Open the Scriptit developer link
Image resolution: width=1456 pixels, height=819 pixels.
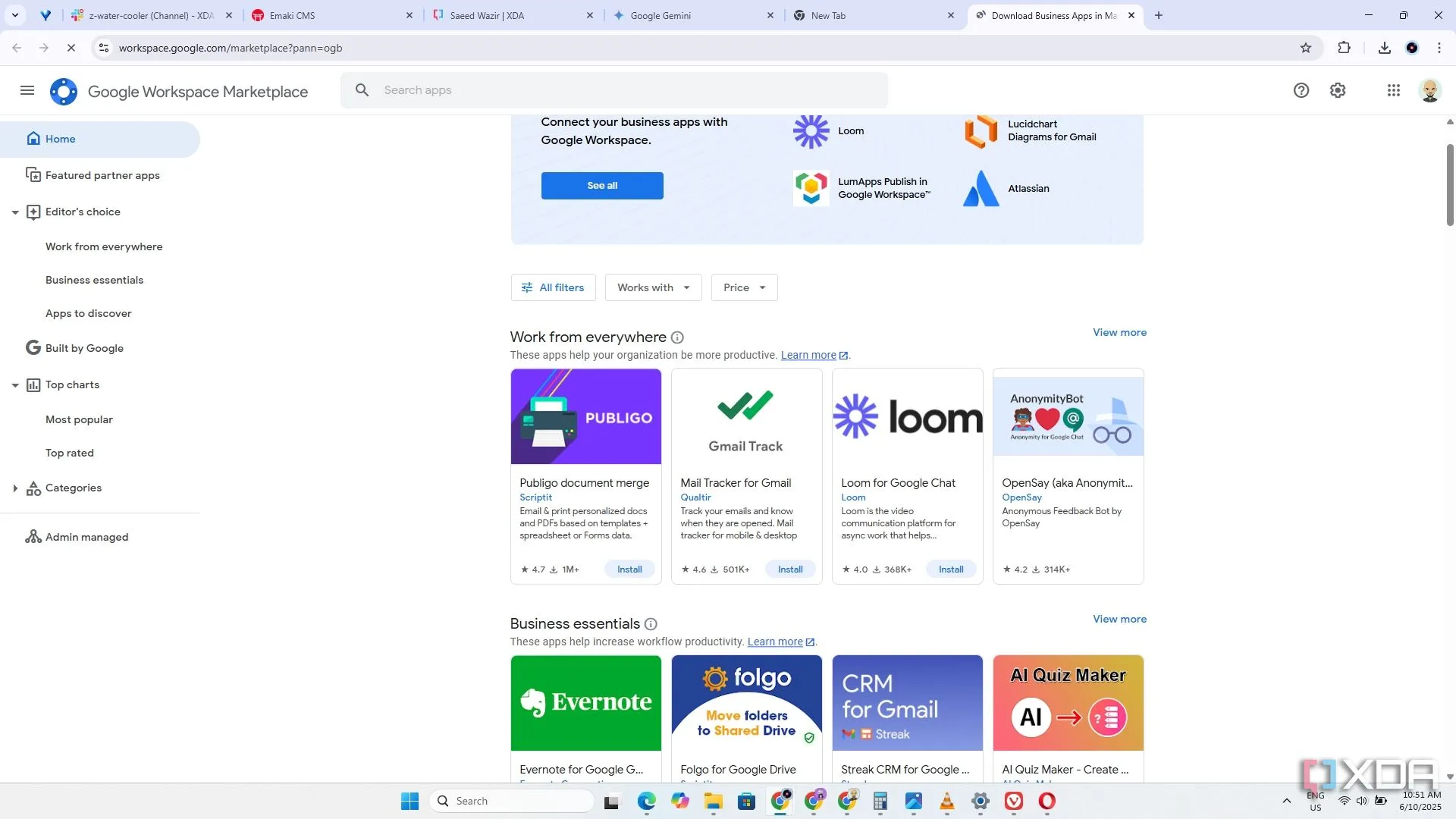pyautogui.click(x=535, y=497)
